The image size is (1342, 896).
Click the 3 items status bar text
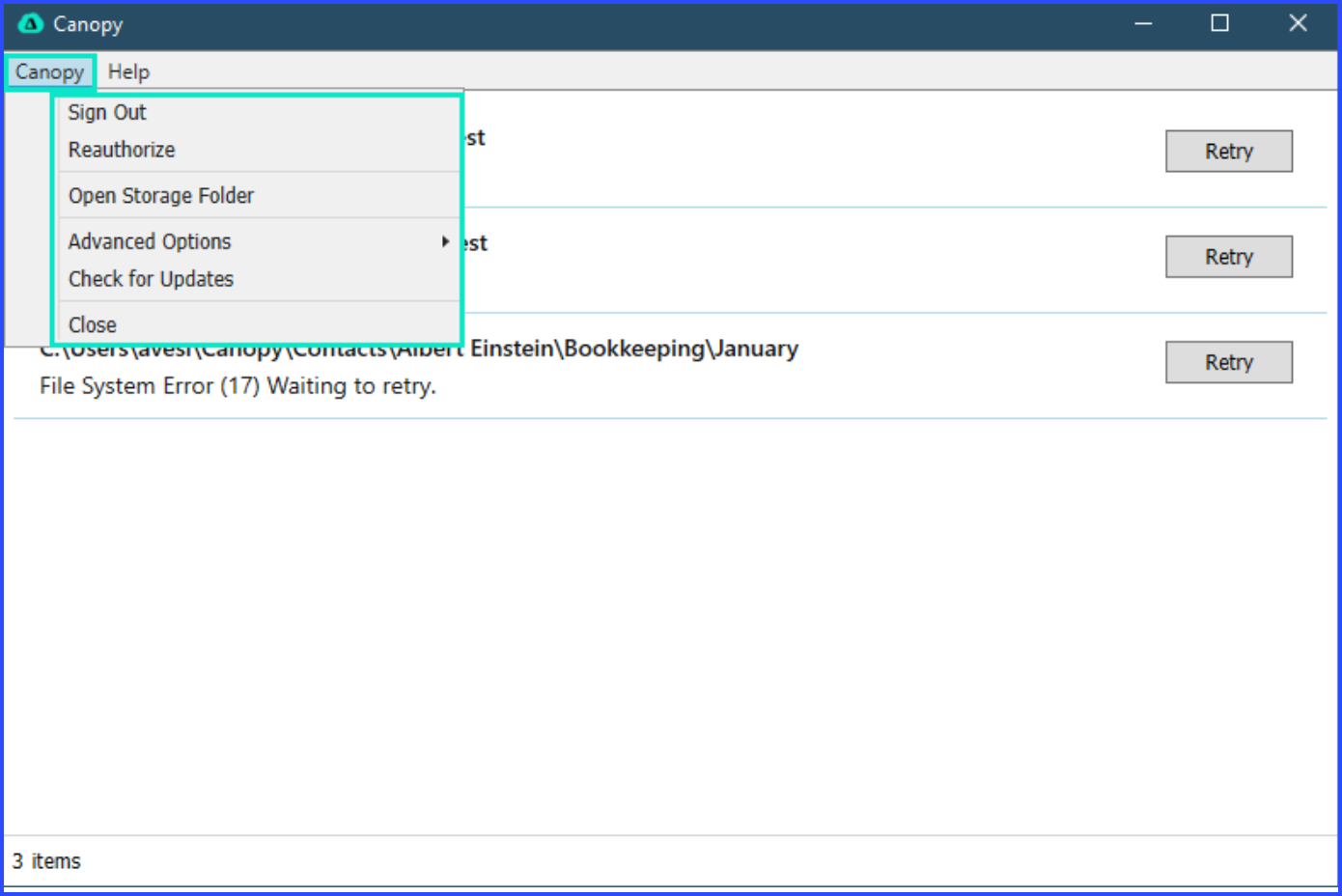(46, 861)
